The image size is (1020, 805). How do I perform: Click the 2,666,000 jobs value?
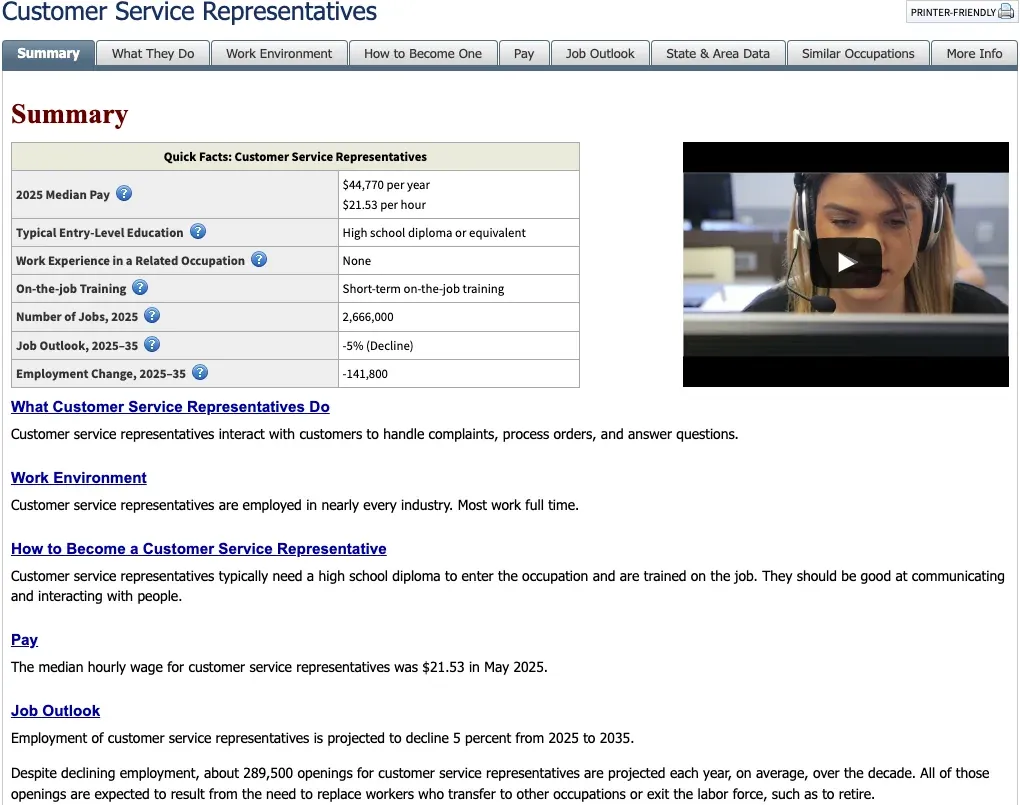click(x=368, y=317)
